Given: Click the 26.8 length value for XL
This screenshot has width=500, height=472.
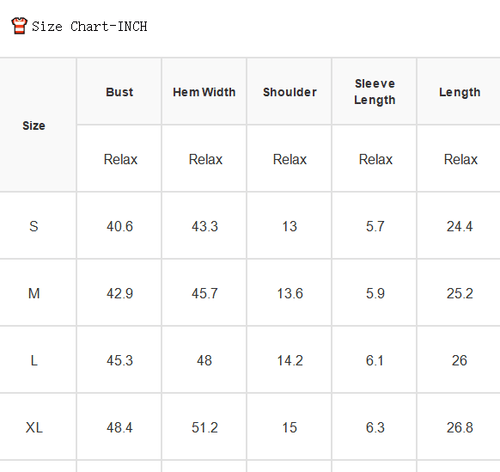Looking at the screenshot, I should click(460, 427).
